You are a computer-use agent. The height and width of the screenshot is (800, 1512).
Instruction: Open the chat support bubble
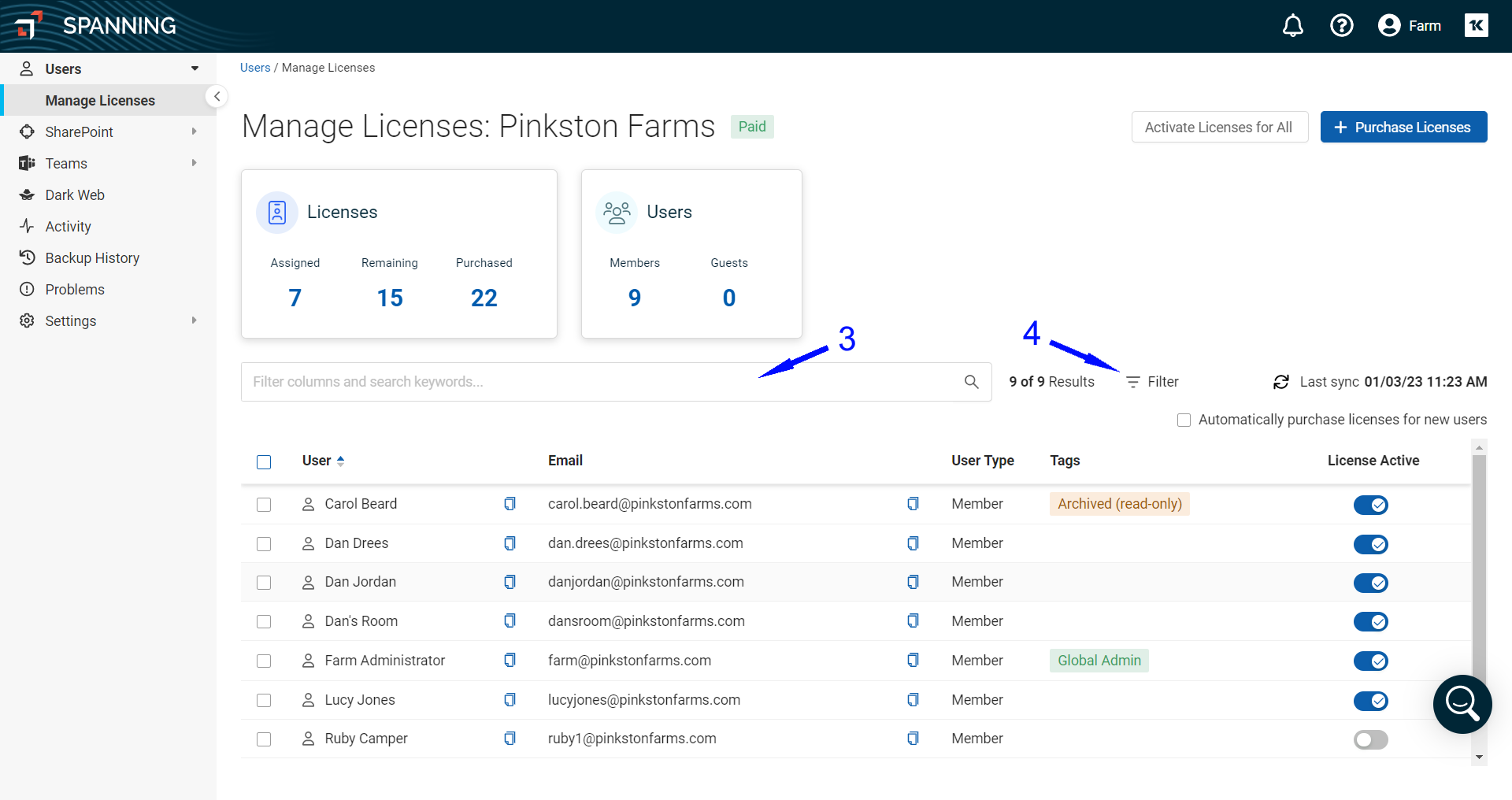tap(1462, 704)
